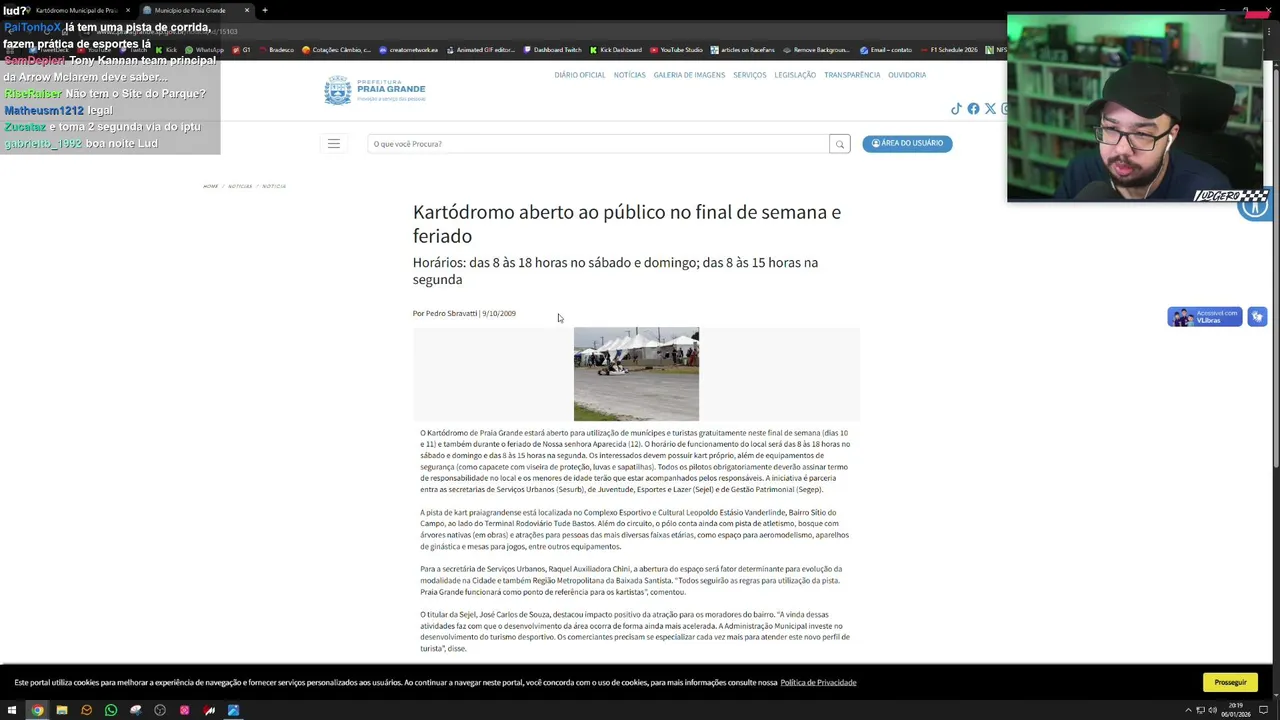The image size is (1280, 720).
Task: Open the G1 bookmark
Action: 242,50
